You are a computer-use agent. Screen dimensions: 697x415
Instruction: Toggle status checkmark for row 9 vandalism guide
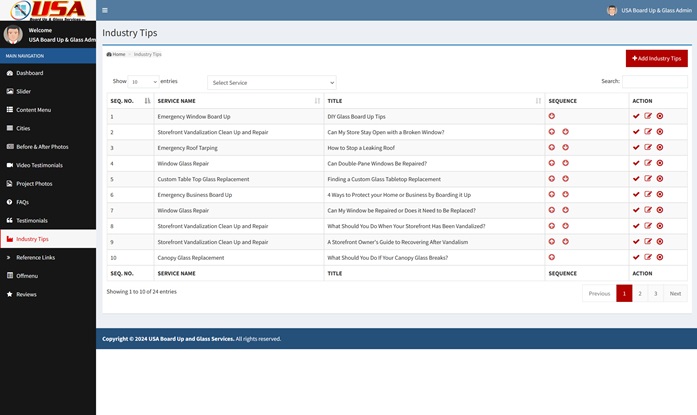pyautogui.click(x=636, y=241)
